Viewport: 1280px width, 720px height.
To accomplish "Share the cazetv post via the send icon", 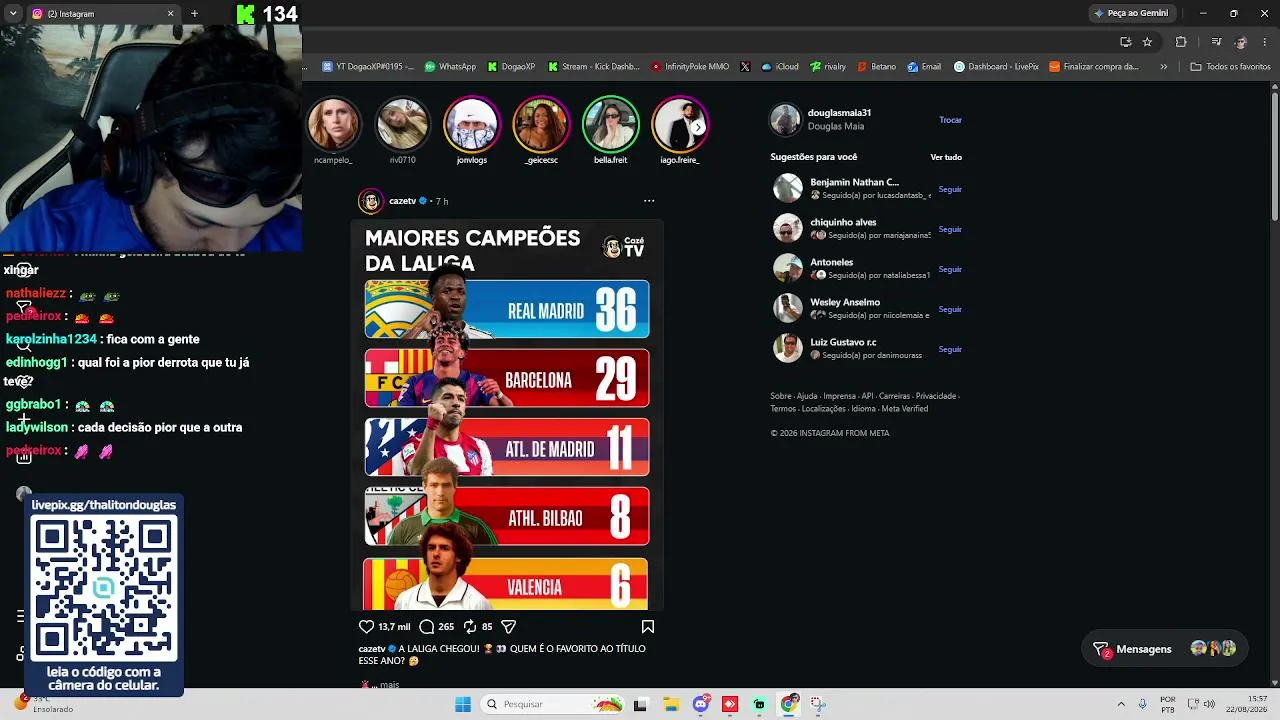I will click(x=509, y=627).
